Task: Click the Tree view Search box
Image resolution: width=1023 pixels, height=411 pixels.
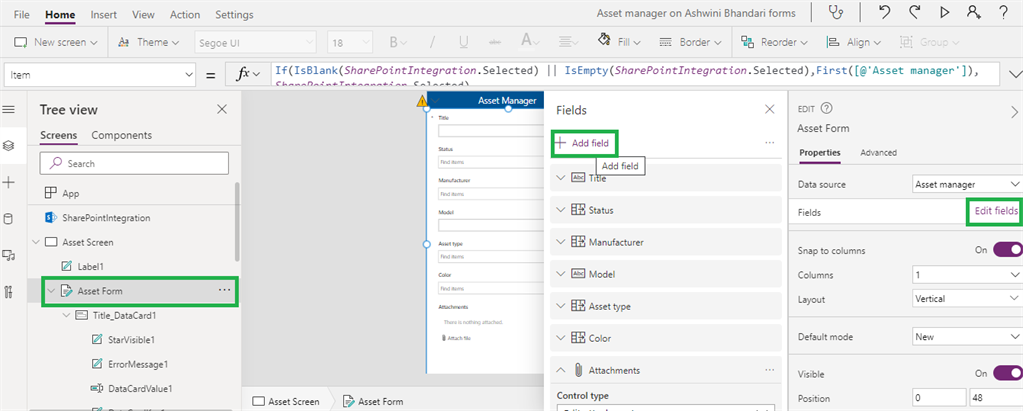Action: tap(134, 163)
